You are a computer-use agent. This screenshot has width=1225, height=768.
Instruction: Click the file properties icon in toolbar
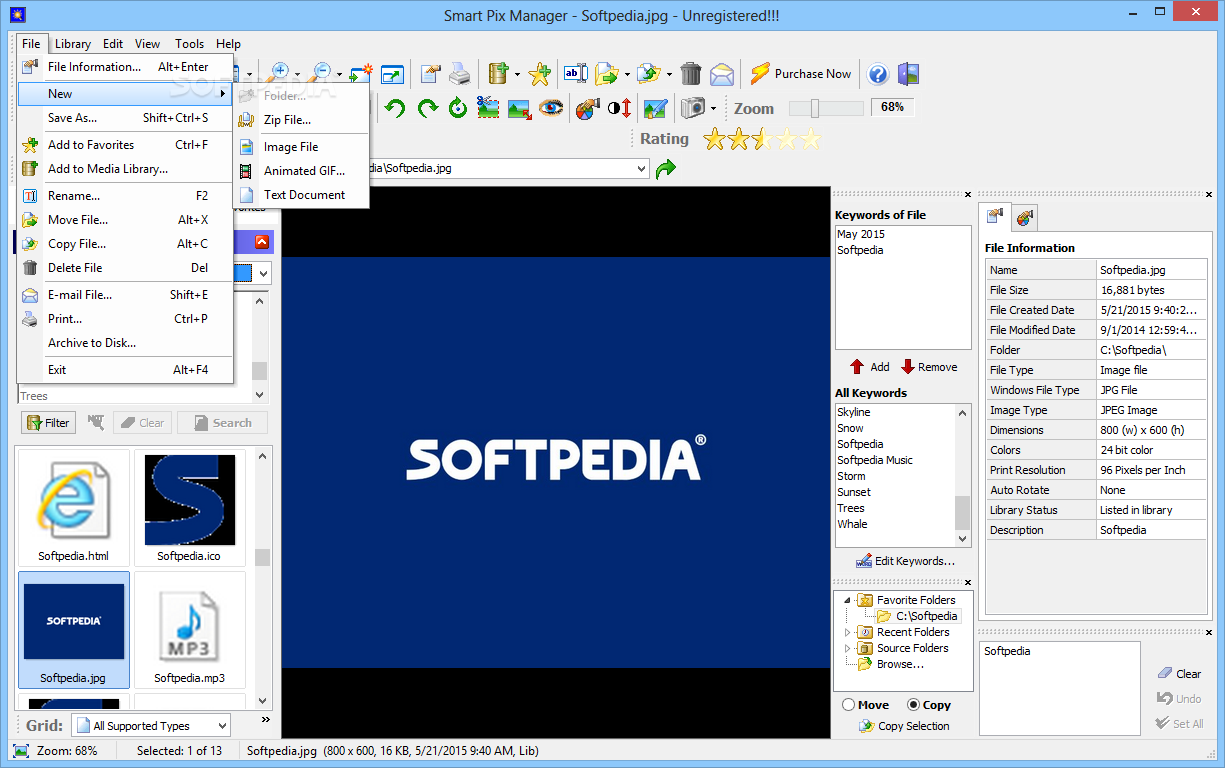430,74
